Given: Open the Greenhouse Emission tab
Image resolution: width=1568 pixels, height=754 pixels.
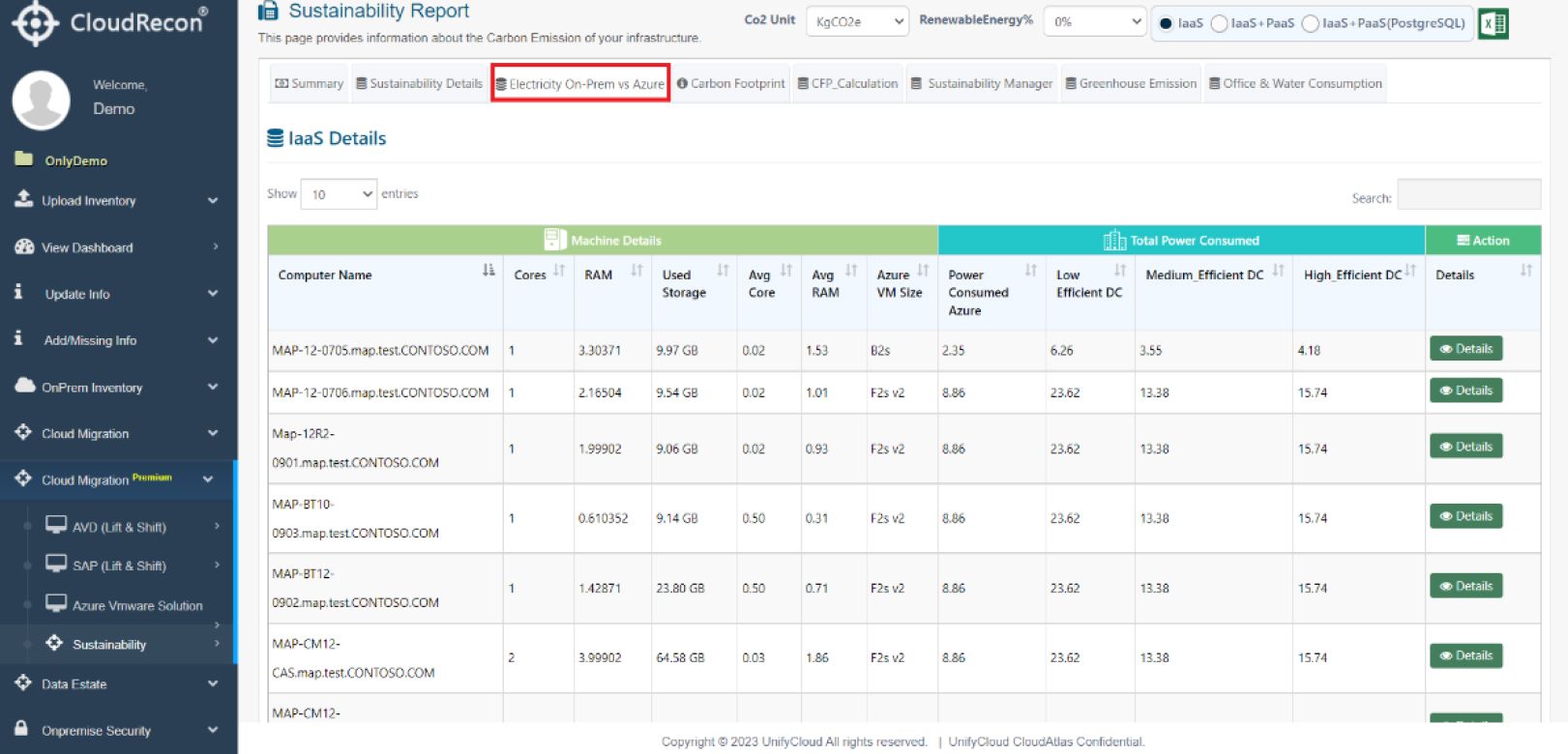Looking at the screenshot, I should coord(1132,84).
